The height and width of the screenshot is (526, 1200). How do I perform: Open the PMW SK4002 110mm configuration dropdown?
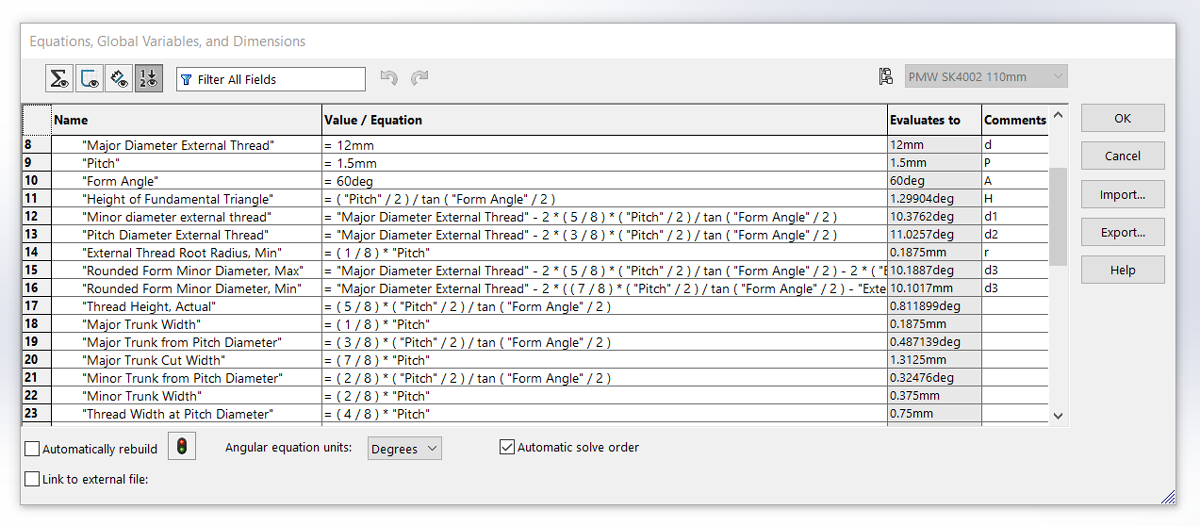point(985,77)
